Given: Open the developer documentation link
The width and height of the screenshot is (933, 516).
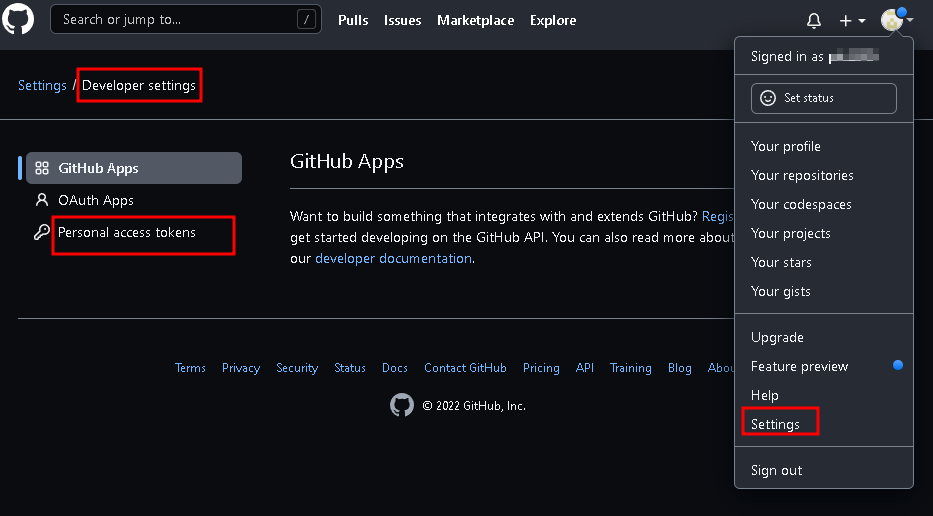Looking at the screenshot, I should (x=393, y=258).
